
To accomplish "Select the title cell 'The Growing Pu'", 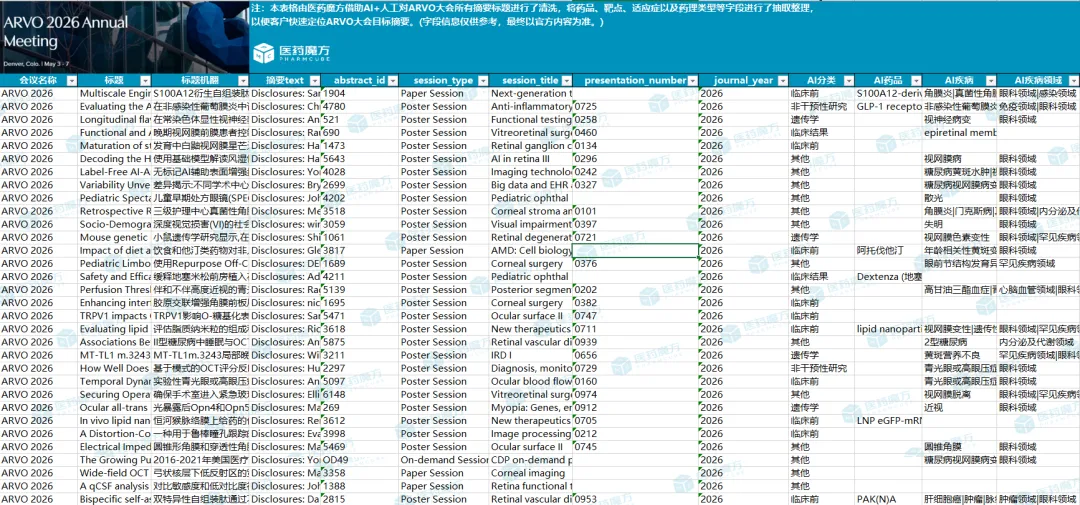I will [x=114, y=460].
